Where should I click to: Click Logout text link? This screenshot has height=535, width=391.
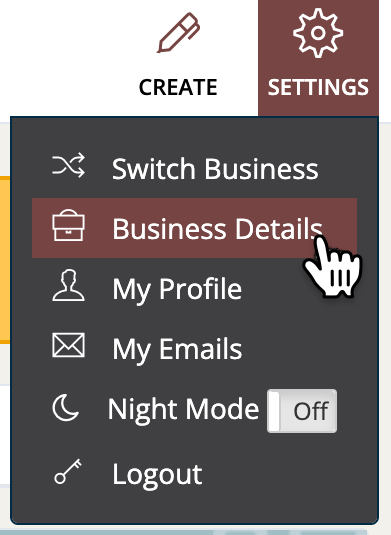[157, 475]
